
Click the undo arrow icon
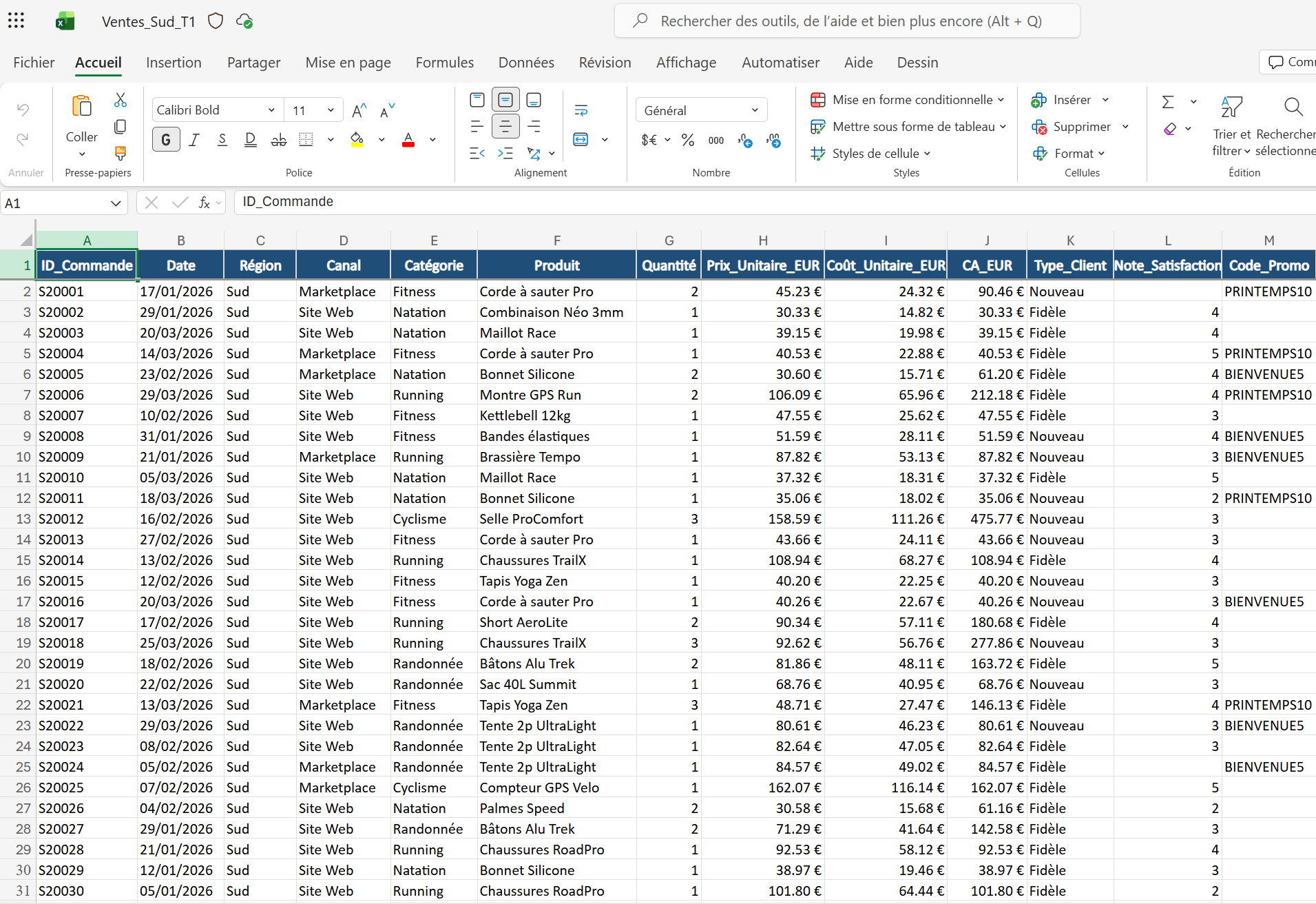click(x=23, y=110)
